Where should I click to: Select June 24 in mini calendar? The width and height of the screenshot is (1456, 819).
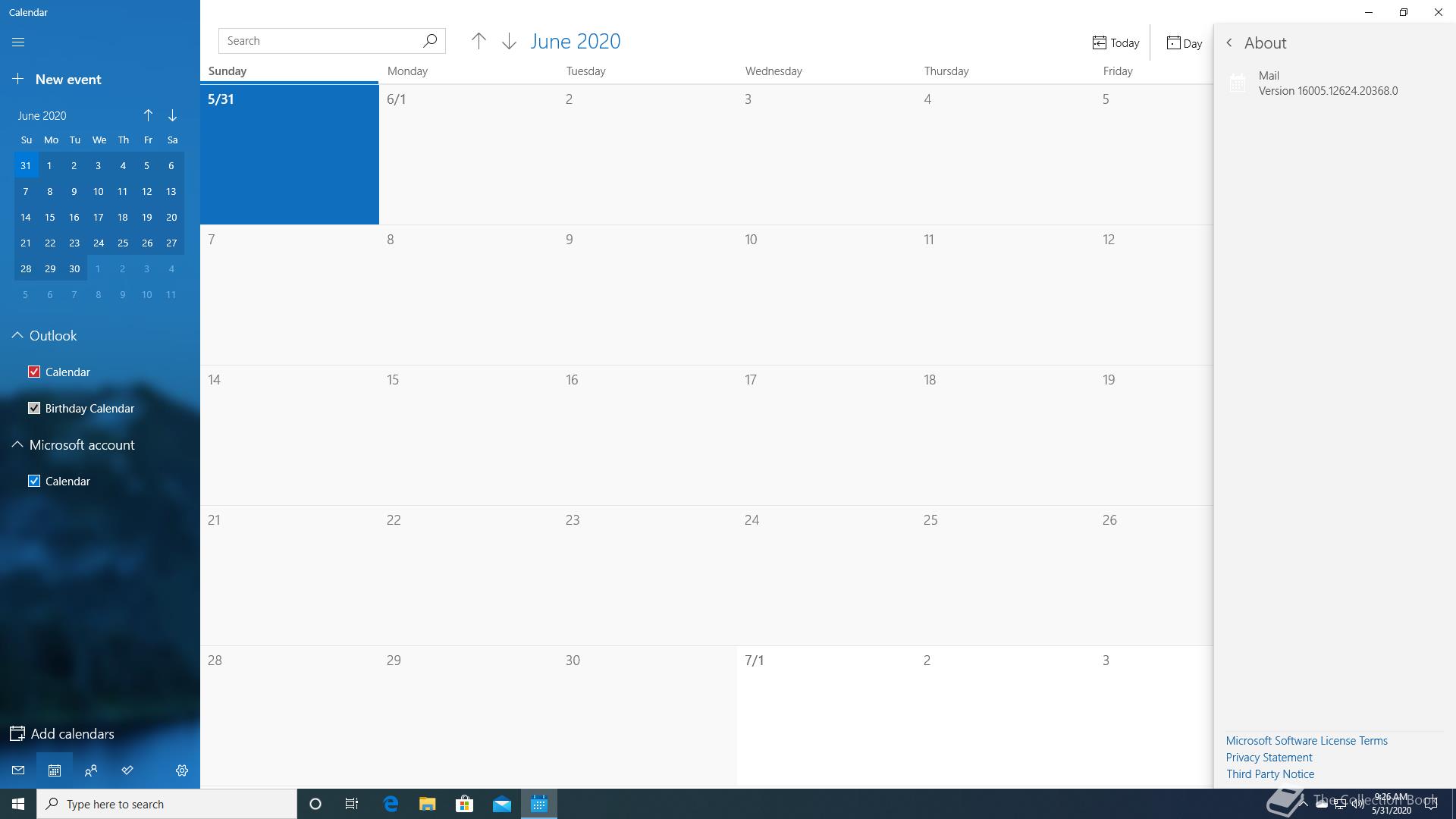(x=99, y=243)
